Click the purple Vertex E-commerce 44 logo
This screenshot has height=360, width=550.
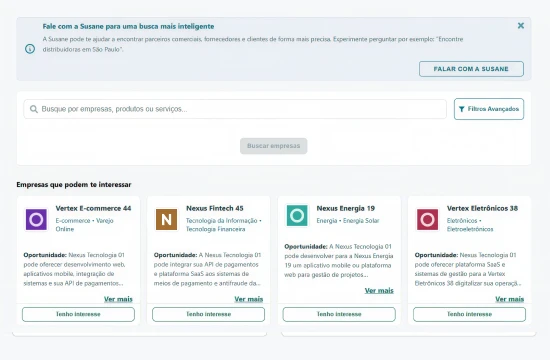click(36, 220)
